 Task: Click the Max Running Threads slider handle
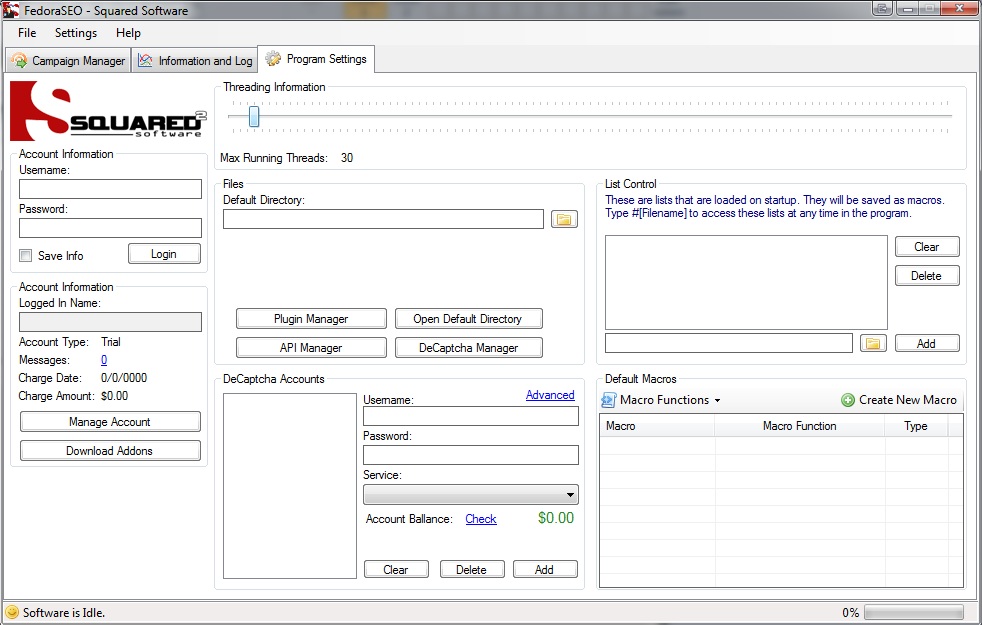click(254, 116)
